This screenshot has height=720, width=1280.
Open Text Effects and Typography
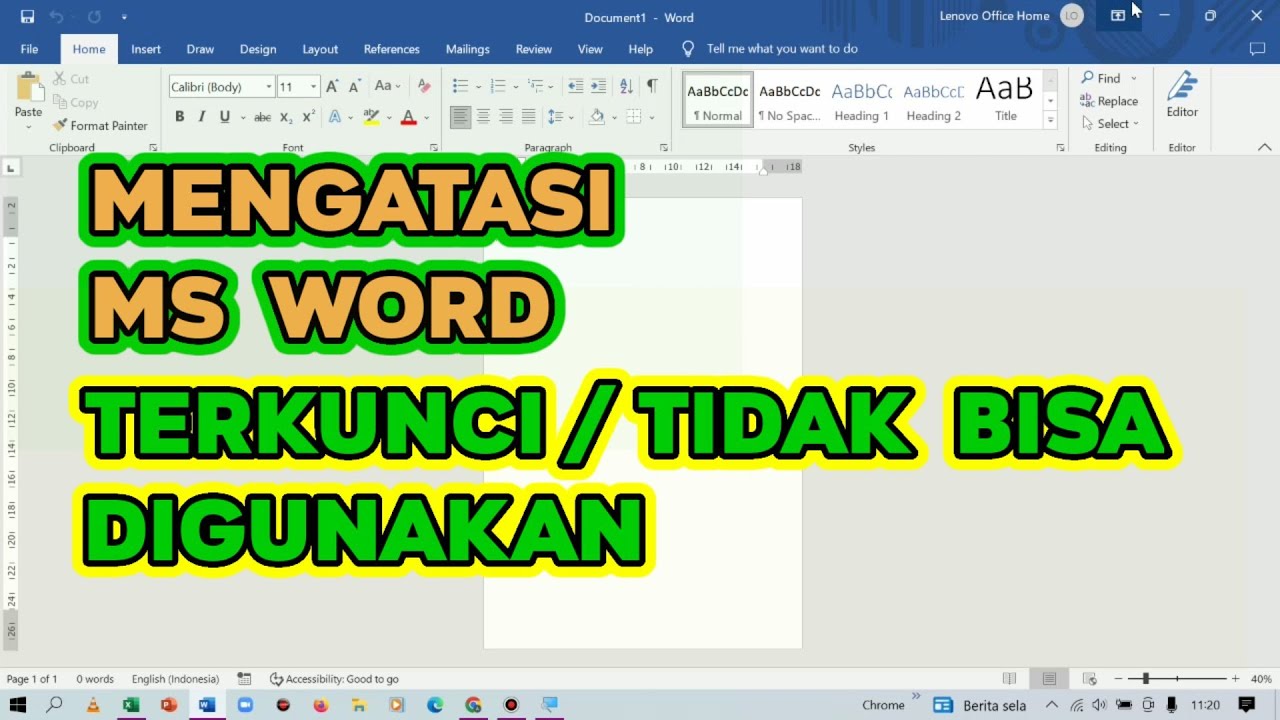pyautogui.click(x=335, y=117)
